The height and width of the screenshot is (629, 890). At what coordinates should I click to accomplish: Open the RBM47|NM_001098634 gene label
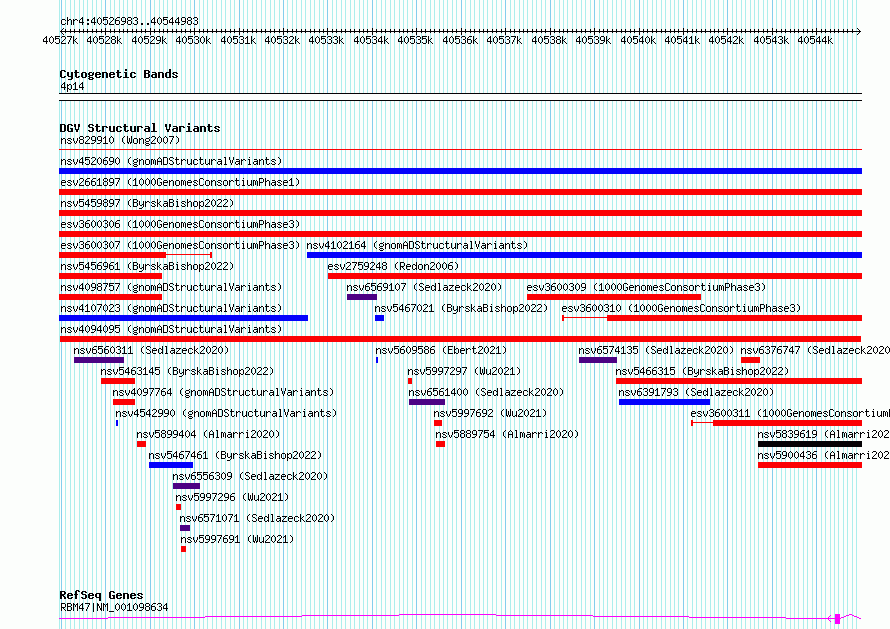[114, 607]
